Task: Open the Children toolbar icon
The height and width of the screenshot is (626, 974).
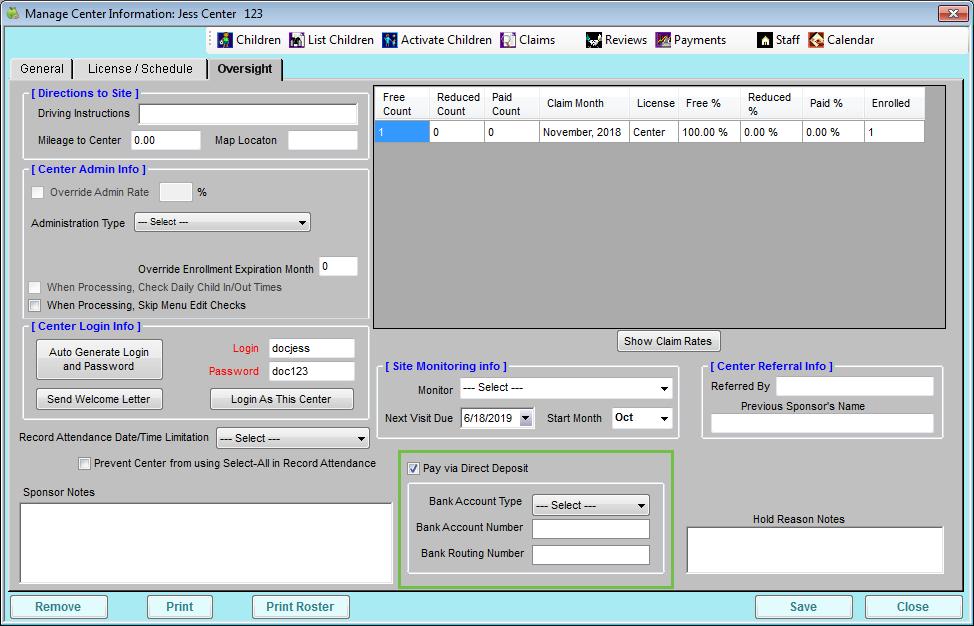Action: (x=225, y=40)
